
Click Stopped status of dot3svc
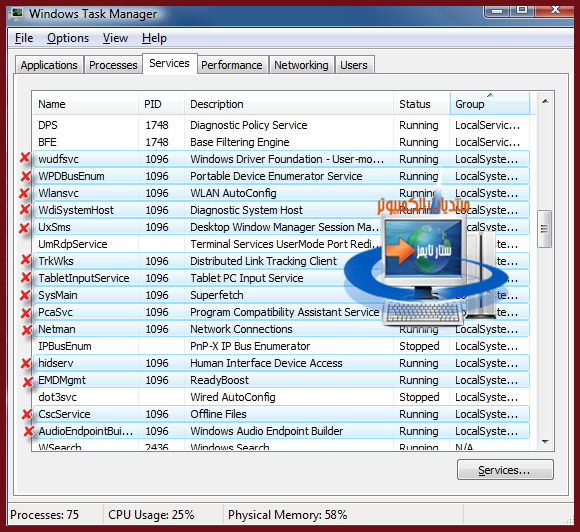(x=419, y=397)
